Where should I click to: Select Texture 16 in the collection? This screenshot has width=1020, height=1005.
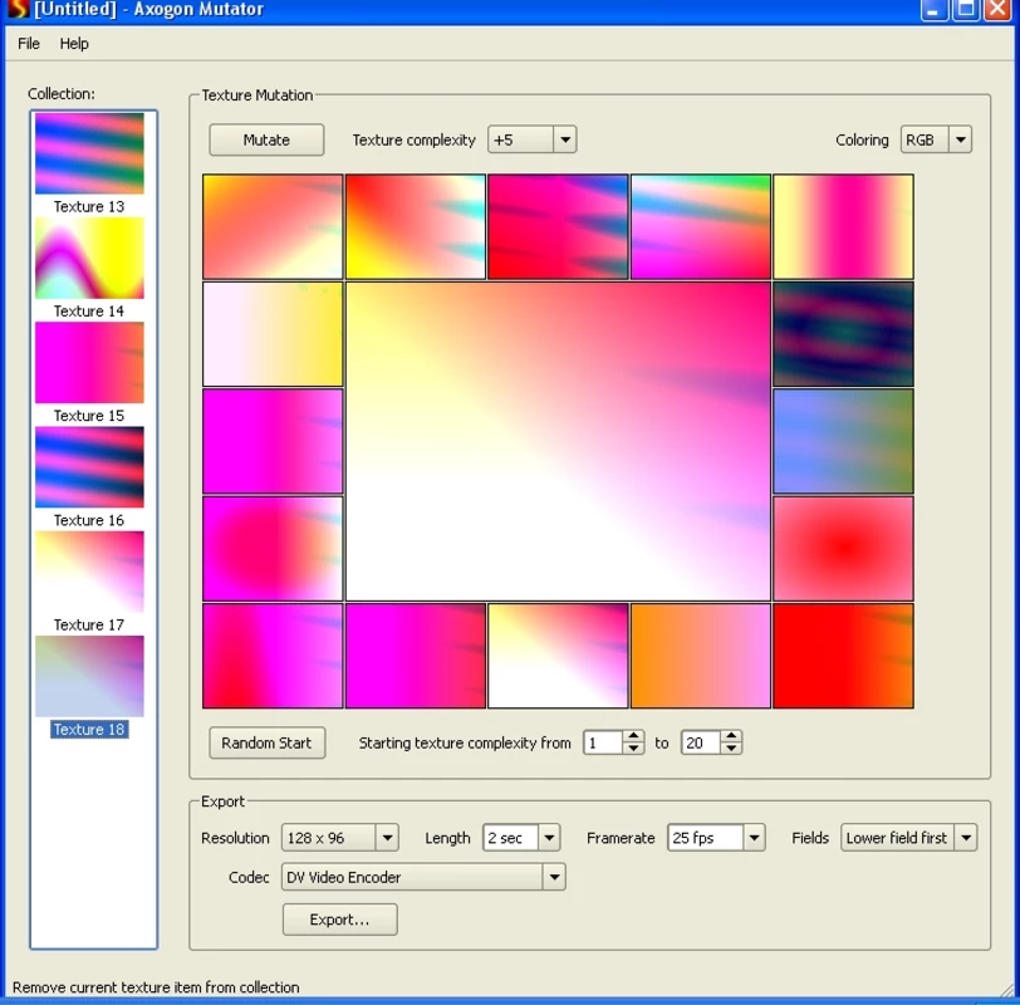tap(89, 467)
